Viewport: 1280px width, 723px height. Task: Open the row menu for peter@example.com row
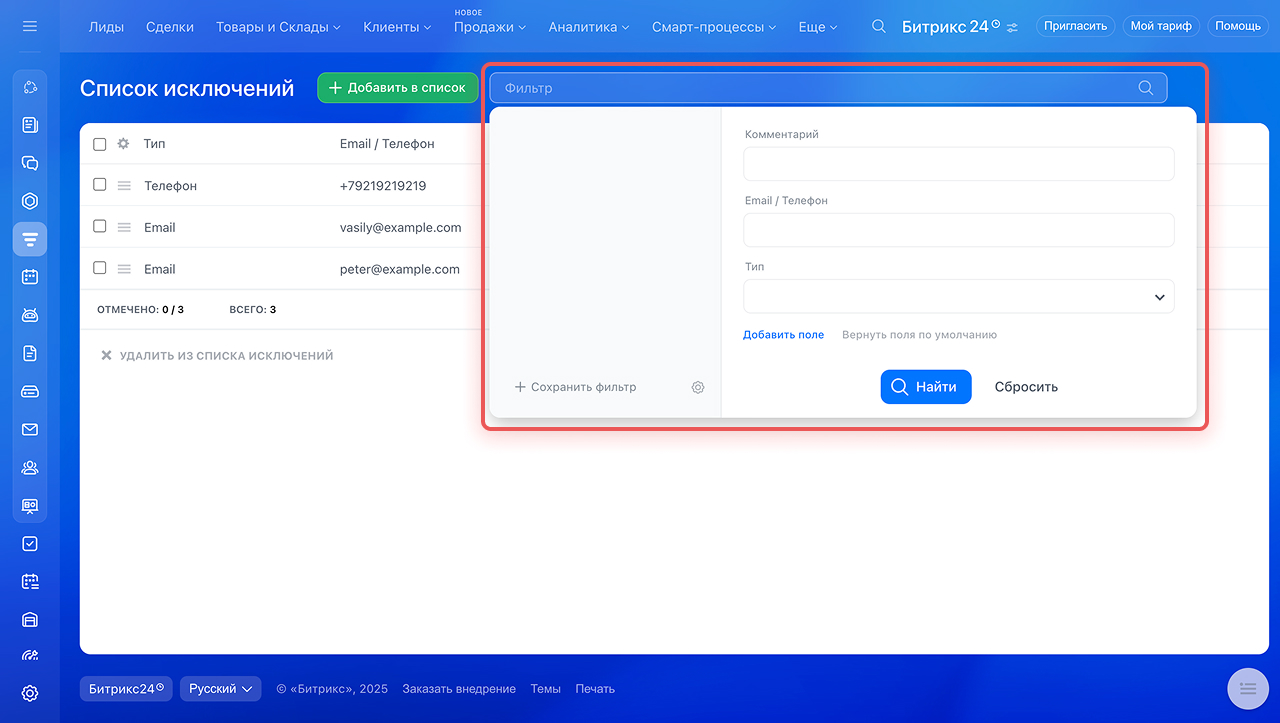124,269
